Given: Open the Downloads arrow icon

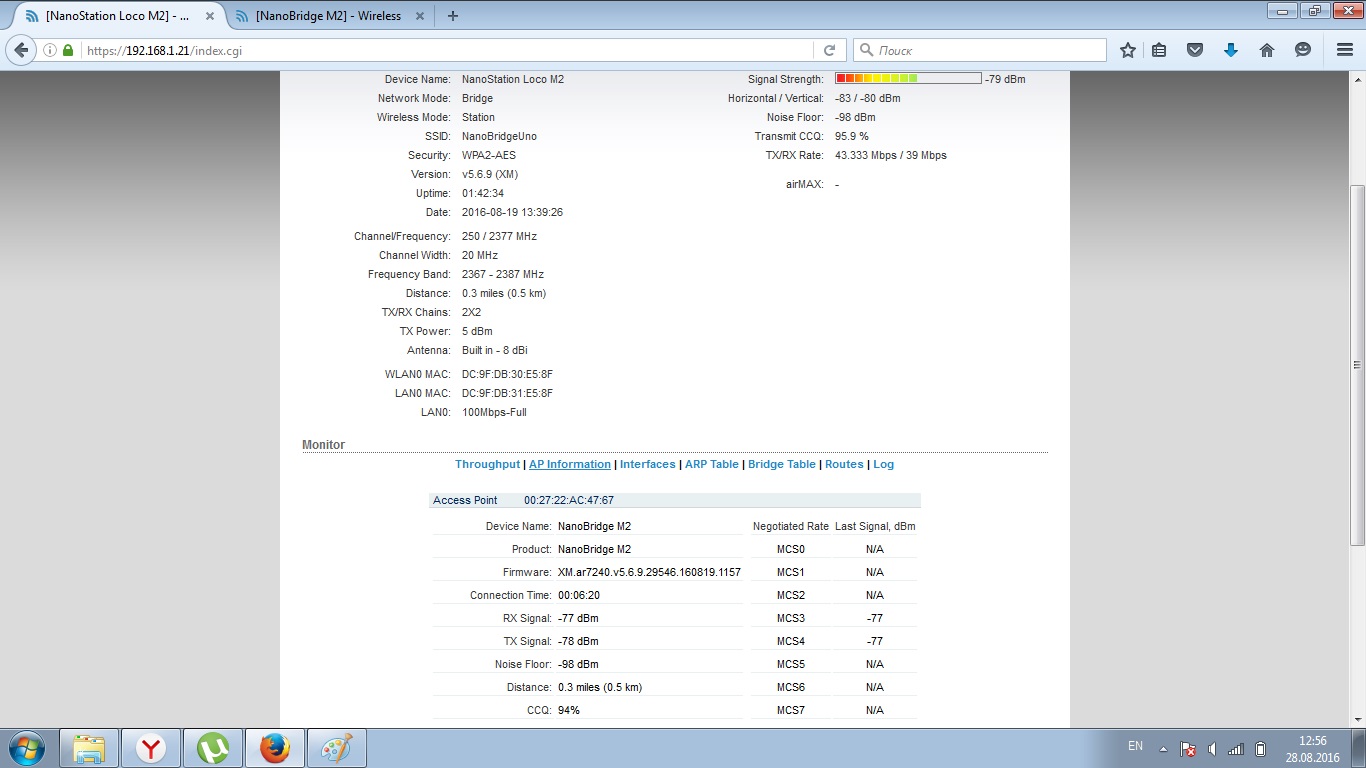Looking at the screenshot, I should pyautogui.click(x=1231, y=50).
